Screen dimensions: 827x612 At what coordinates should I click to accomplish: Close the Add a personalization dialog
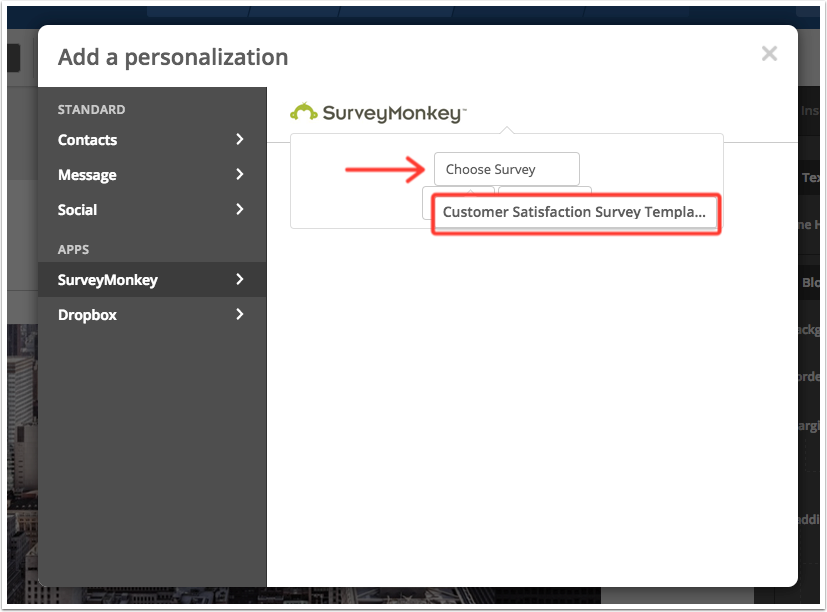coord(769,53)
